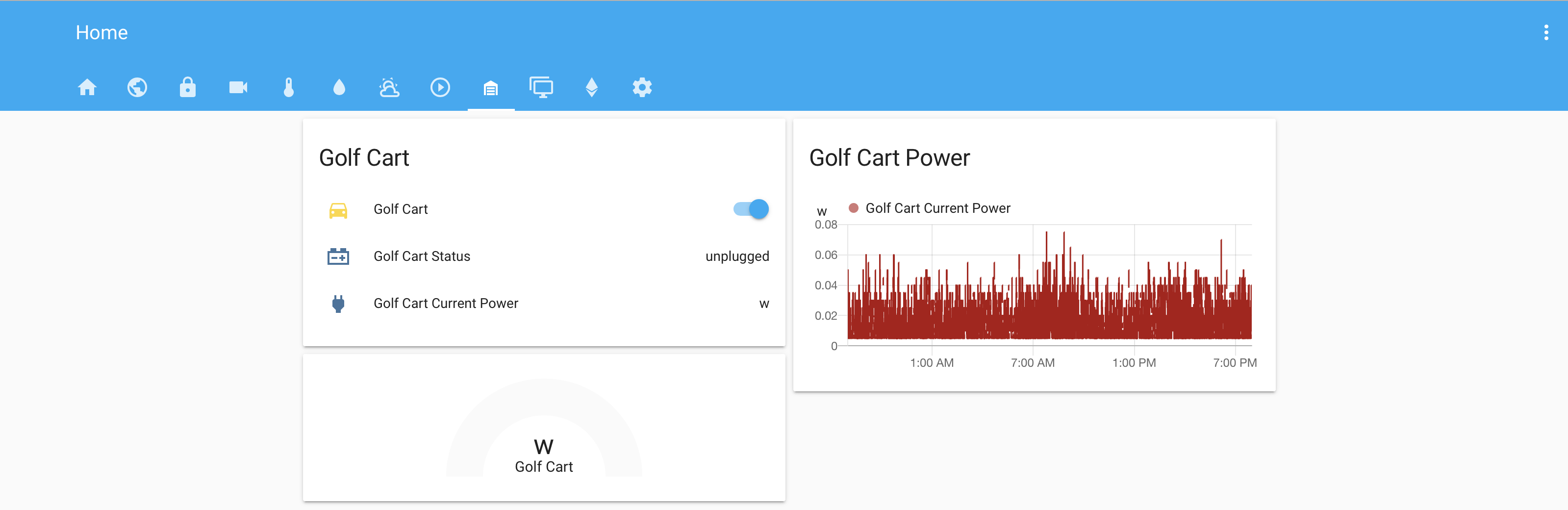Click the battery Golf Cart Status icon
Image resolution: width=1568 pixels, height=510 pixels.
tap(338, 256)
